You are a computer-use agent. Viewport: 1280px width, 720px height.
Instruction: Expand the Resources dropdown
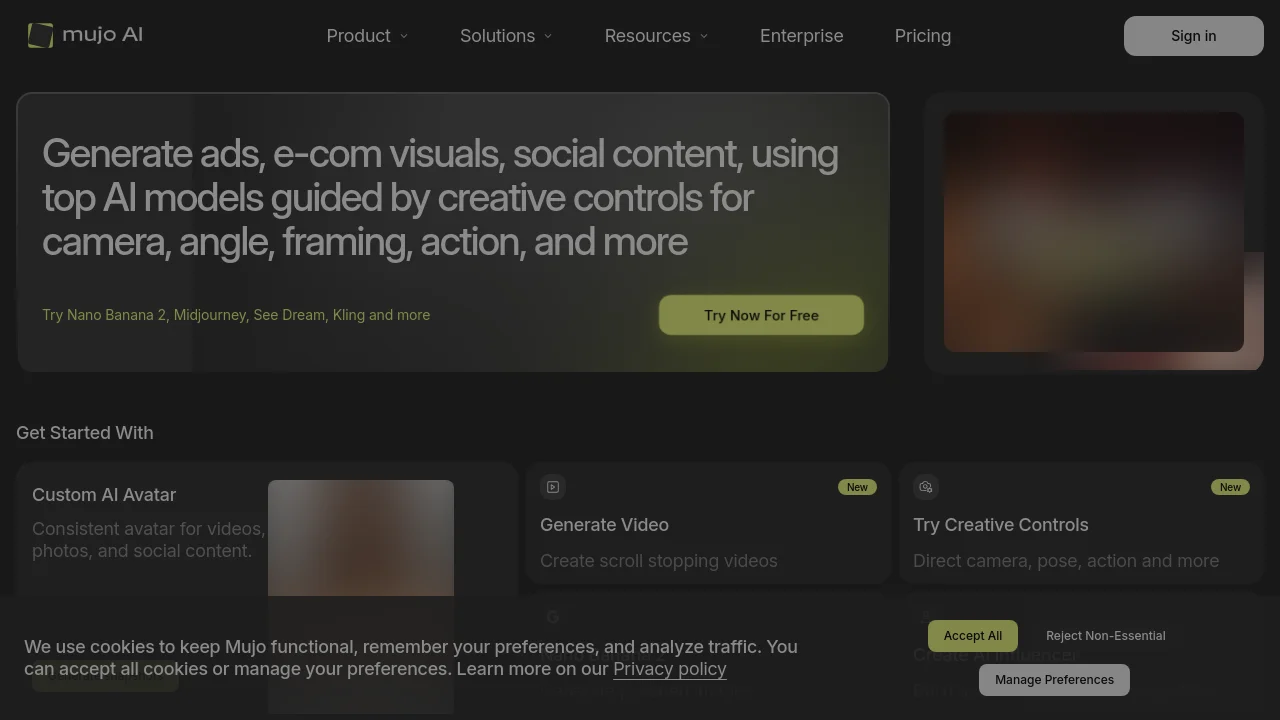coord(656,36)
